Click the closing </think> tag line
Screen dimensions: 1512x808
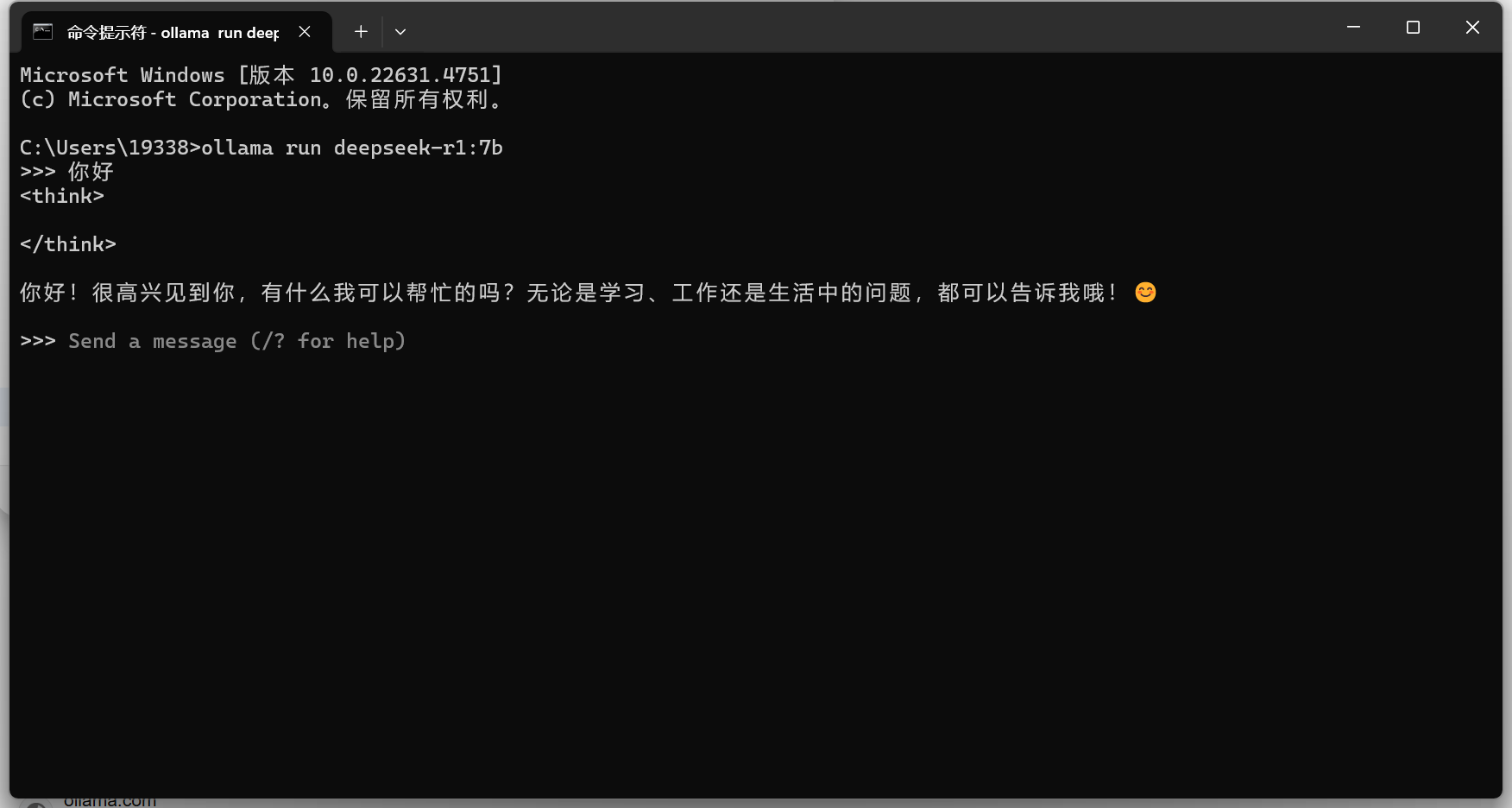[x=68, y=244]
